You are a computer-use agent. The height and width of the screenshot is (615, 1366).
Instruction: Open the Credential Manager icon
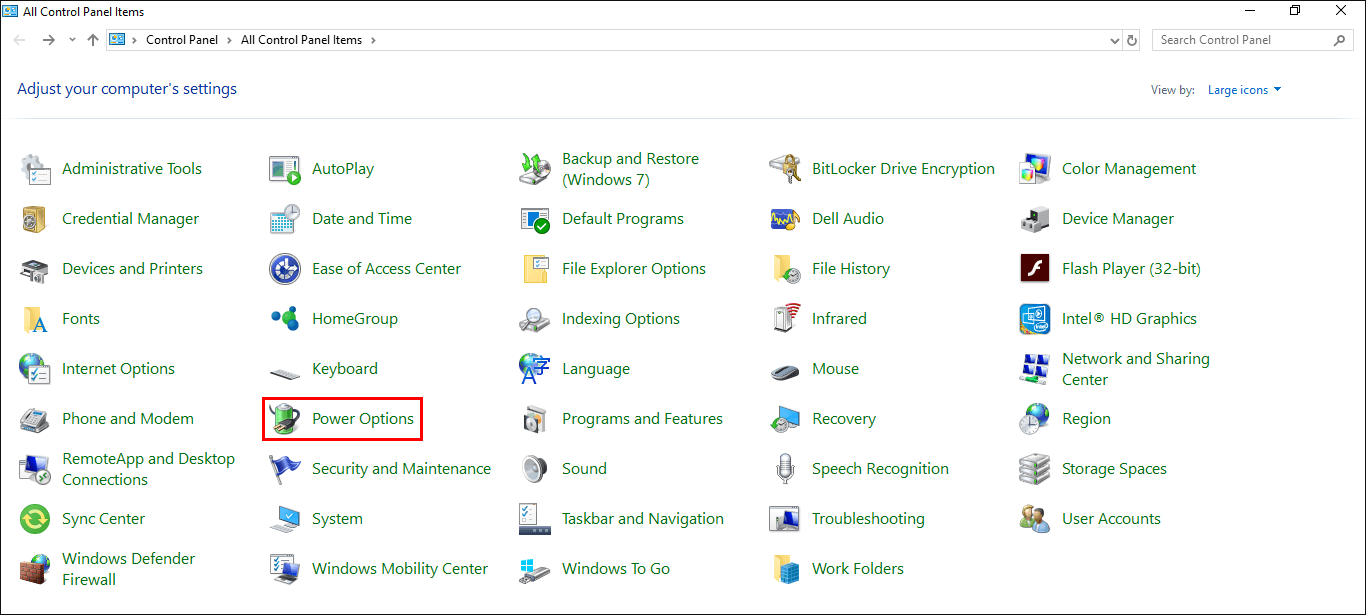35,219
